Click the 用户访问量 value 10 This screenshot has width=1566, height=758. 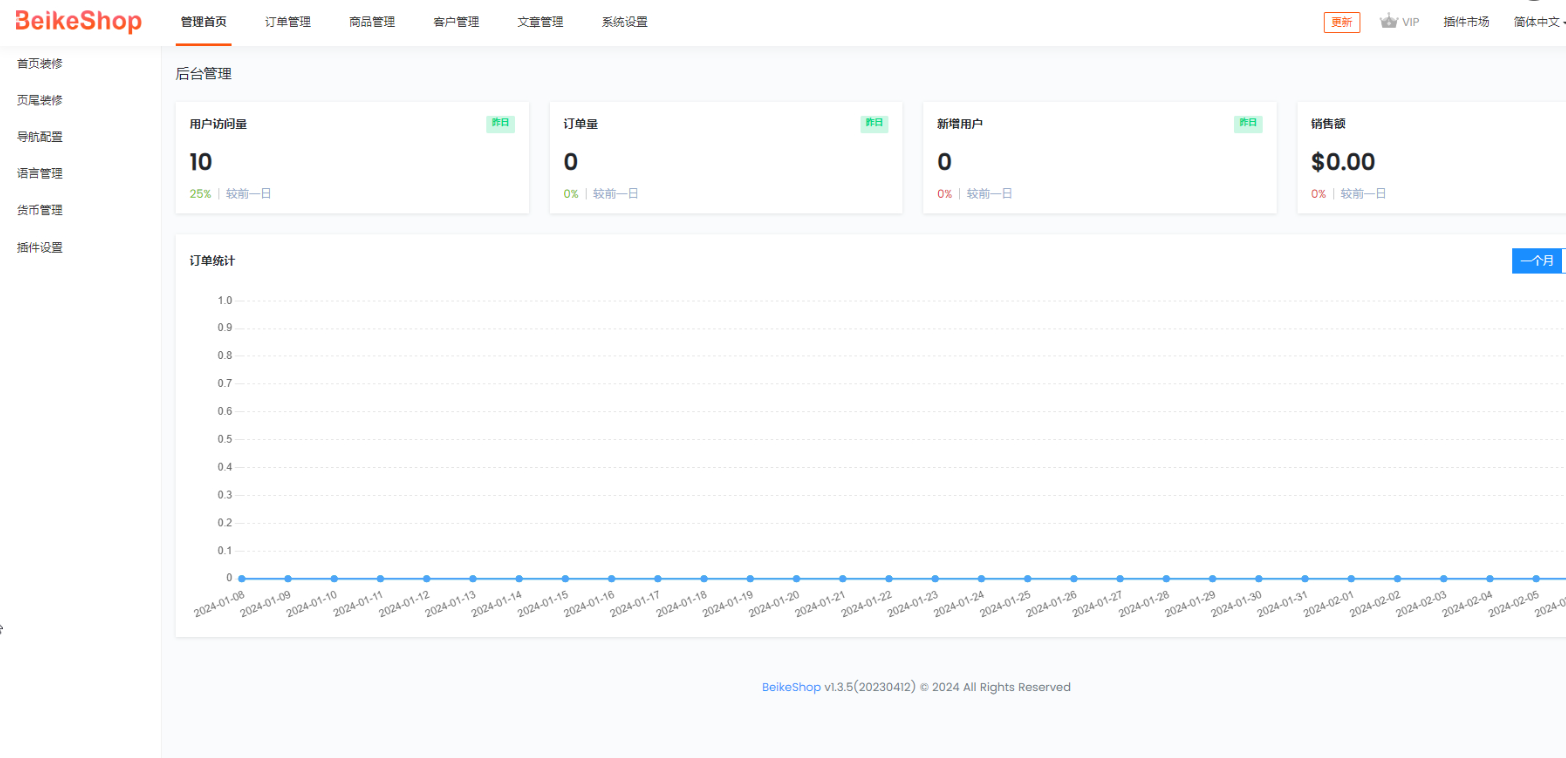click(x=201, y=162)
